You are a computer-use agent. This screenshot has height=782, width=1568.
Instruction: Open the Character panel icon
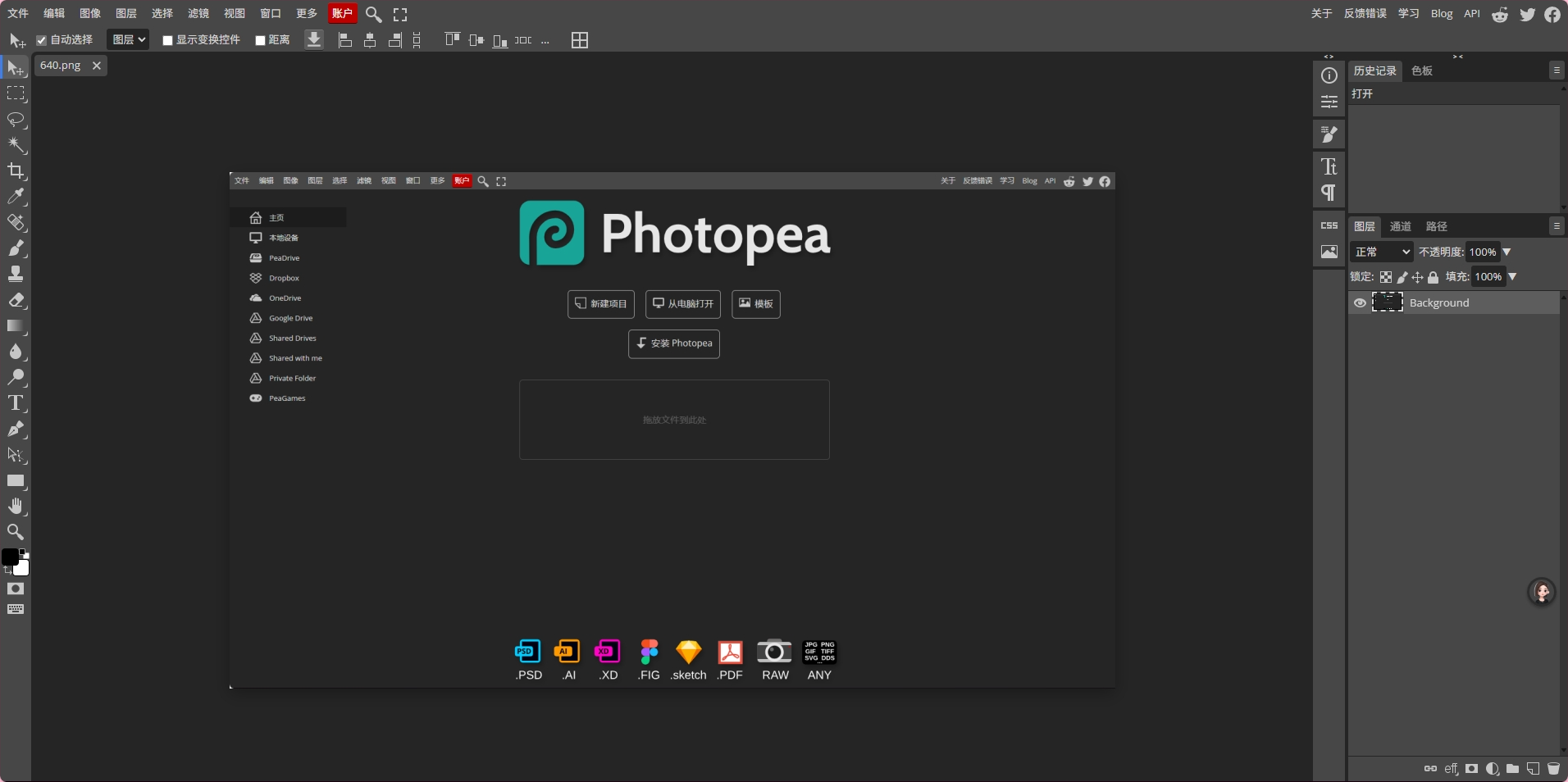tap(1329, 166)
